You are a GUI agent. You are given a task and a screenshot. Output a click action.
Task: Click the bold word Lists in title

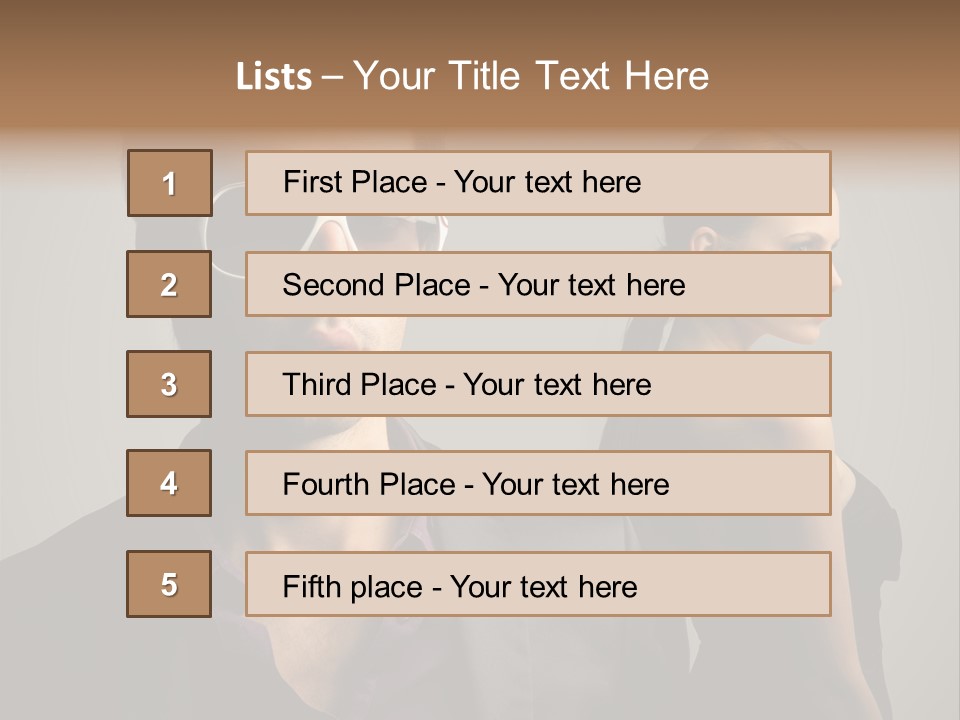274,77
